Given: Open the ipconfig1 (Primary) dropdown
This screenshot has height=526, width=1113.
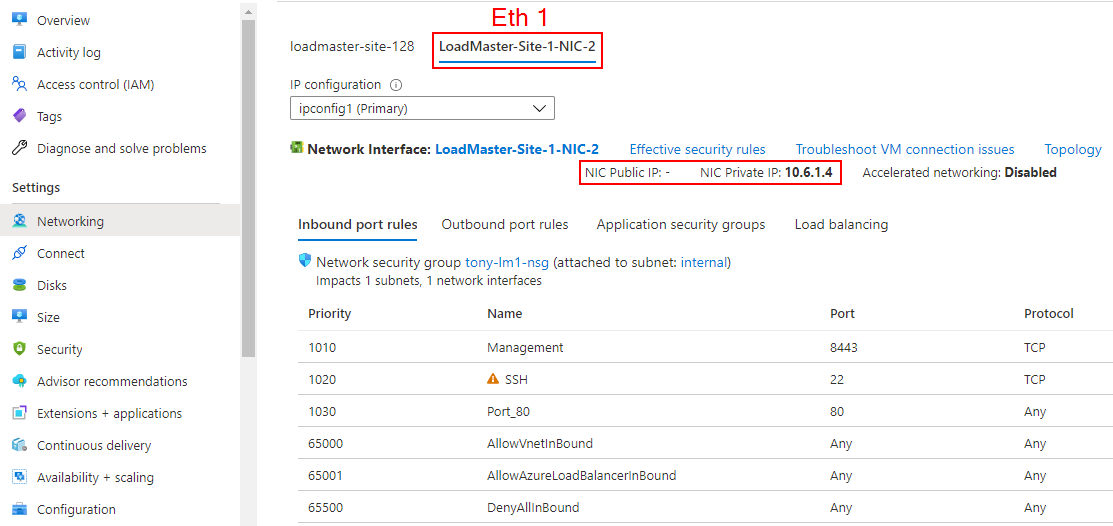Looking at the screenshot, I should pyautogui.click(x=422, y=109).
